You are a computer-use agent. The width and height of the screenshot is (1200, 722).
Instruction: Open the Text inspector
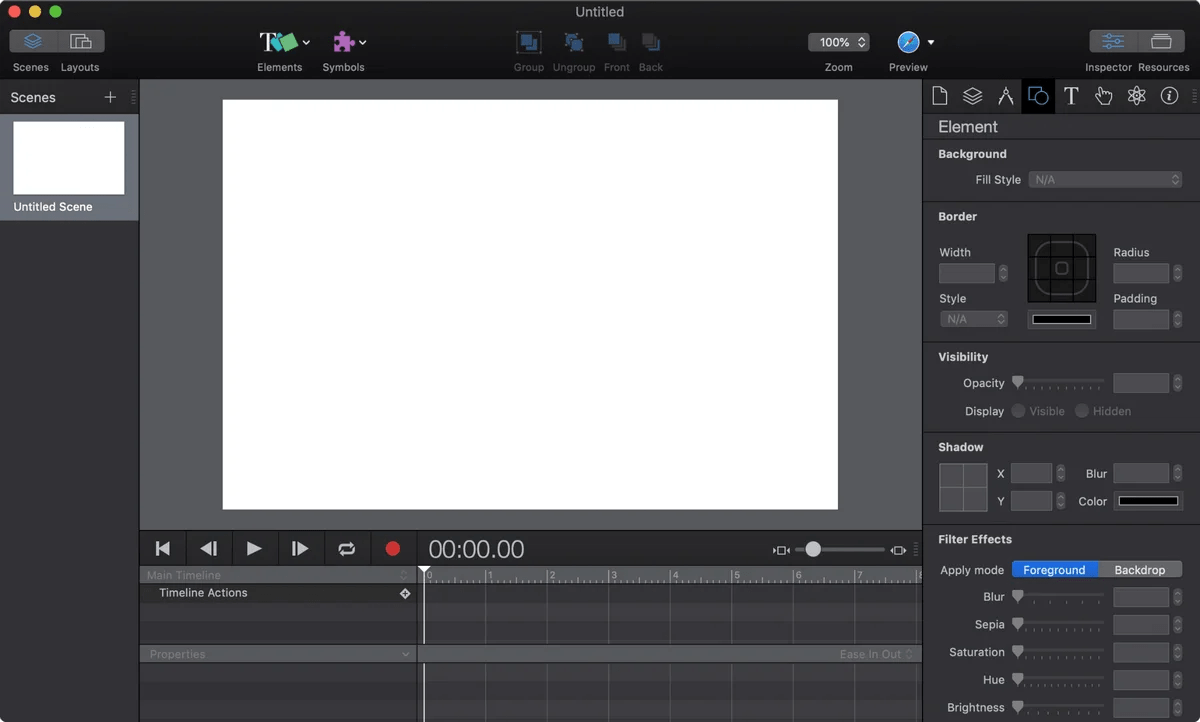click(x=1071, y=95)
